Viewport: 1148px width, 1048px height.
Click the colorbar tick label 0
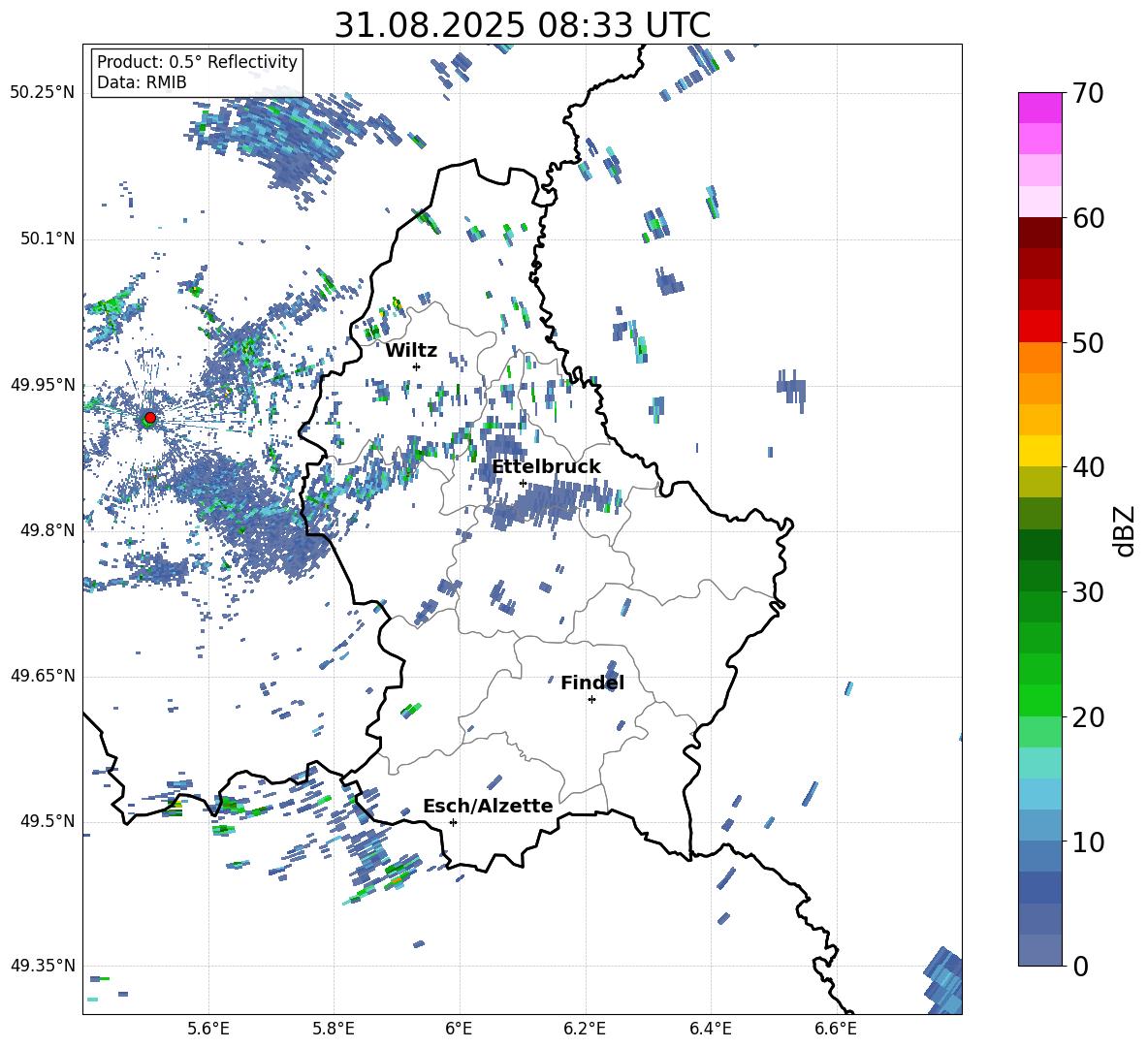click(x=1080, y=966)
